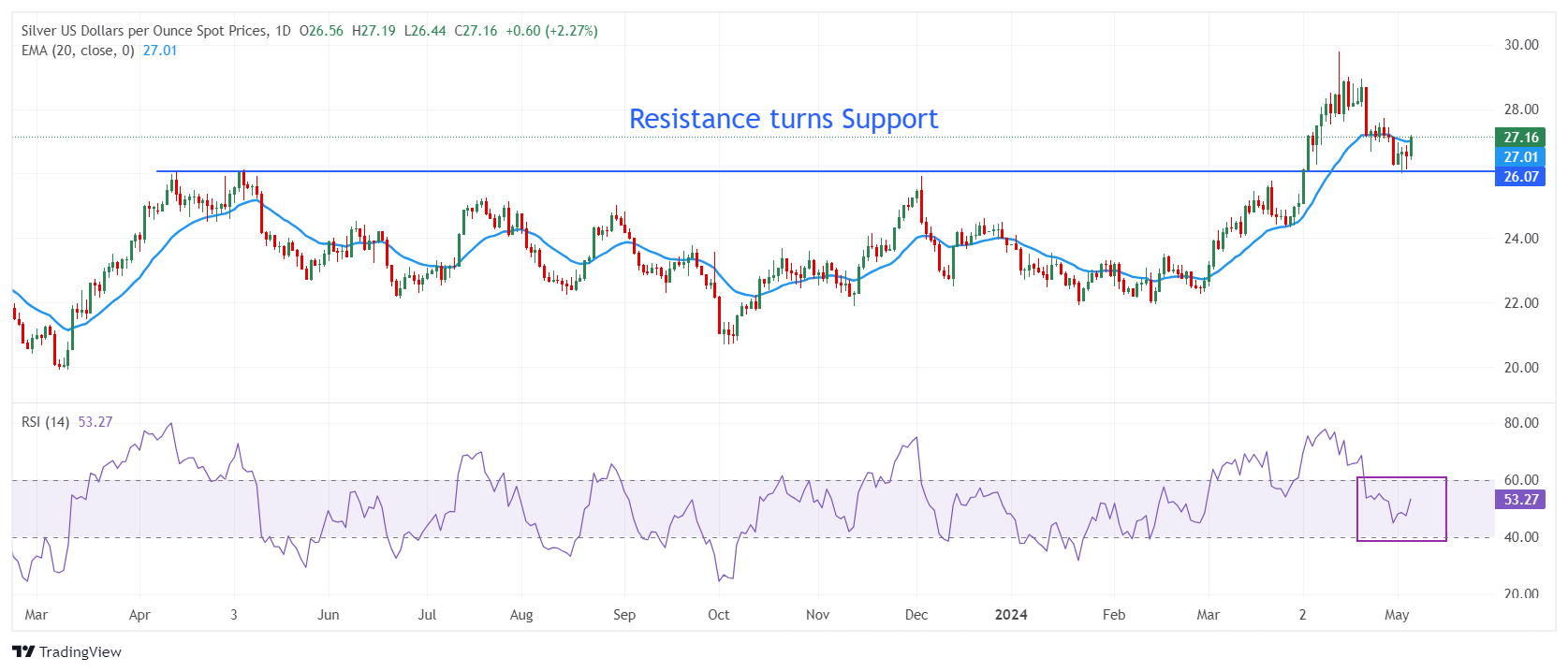Screen dimensions: 1568x672
Task: Click the 2024 label on time axis
Action: coord(1011,615)
